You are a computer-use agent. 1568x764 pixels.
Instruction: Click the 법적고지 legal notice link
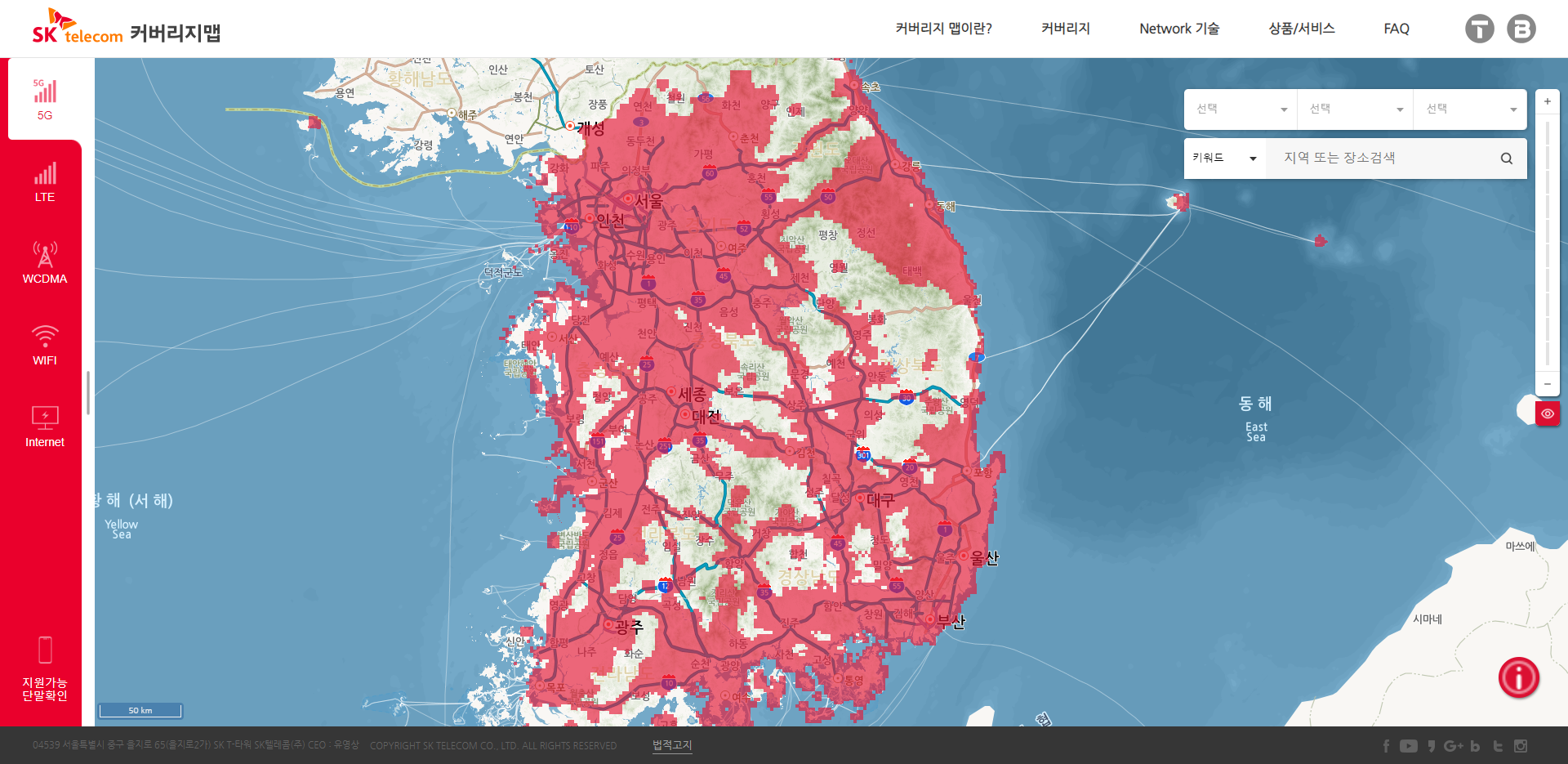click(671, 745)
